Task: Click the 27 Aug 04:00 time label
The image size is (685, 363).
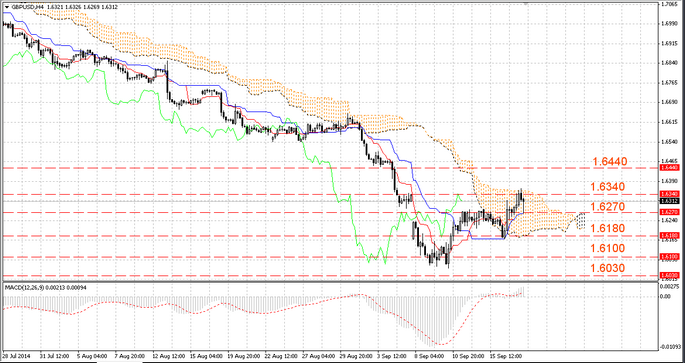Action: [317, 355]
